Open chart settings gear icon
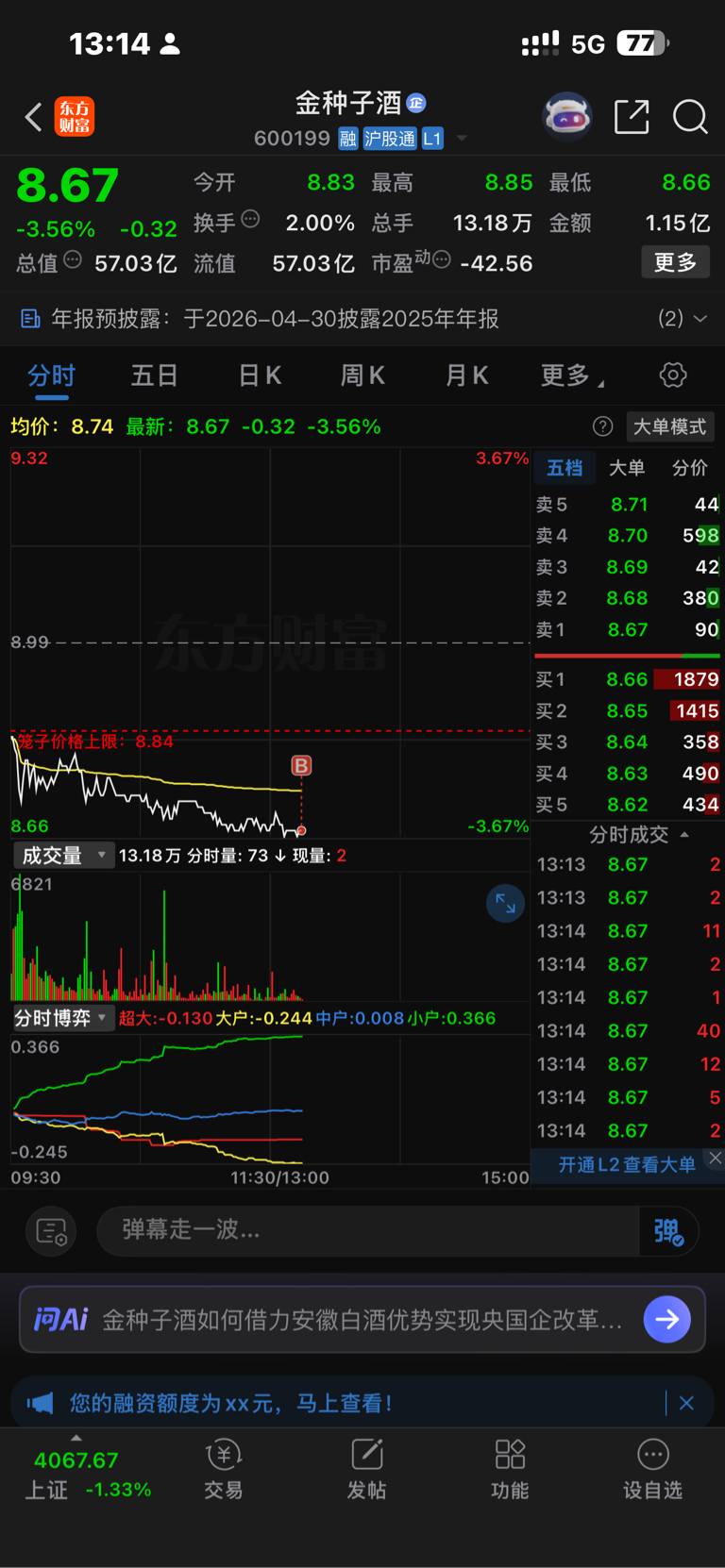 tap(673, 375)
